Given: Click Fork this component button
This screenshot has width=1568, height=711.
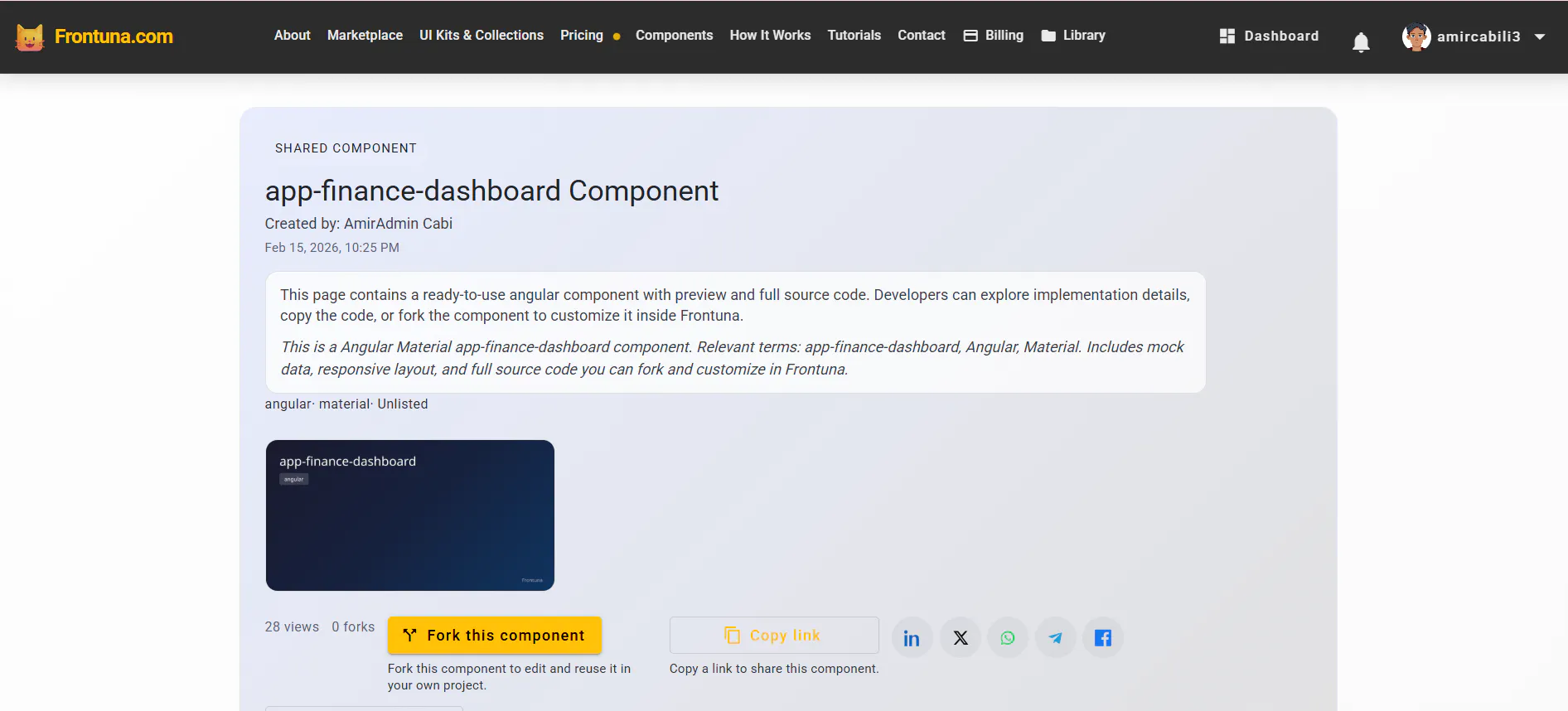Looking at the screenshot, I should tap(495, 636).
